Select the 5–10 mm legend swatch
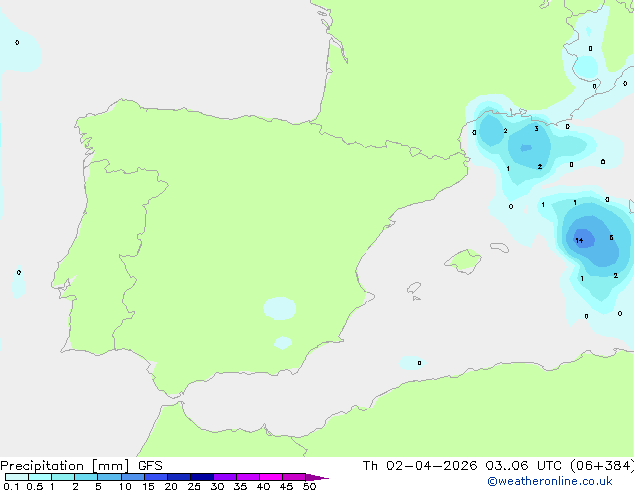Screen dimensions: 634x490 (x=109, y=477)
